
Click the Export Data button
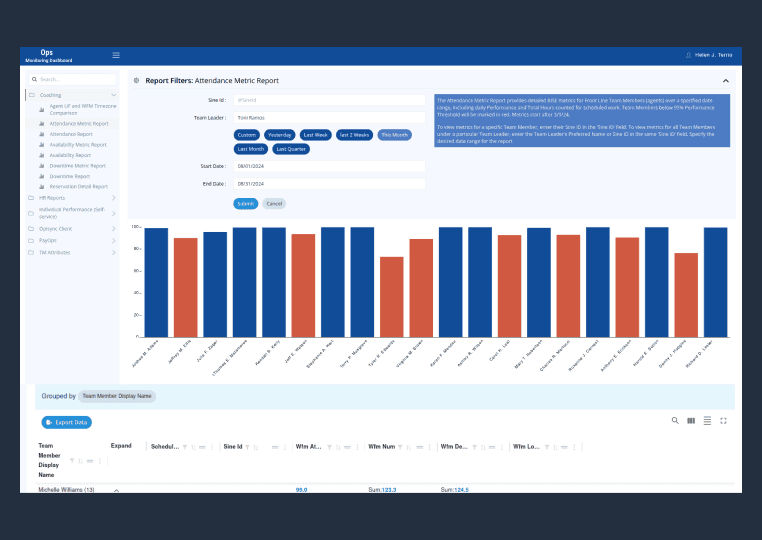[67, 422]
